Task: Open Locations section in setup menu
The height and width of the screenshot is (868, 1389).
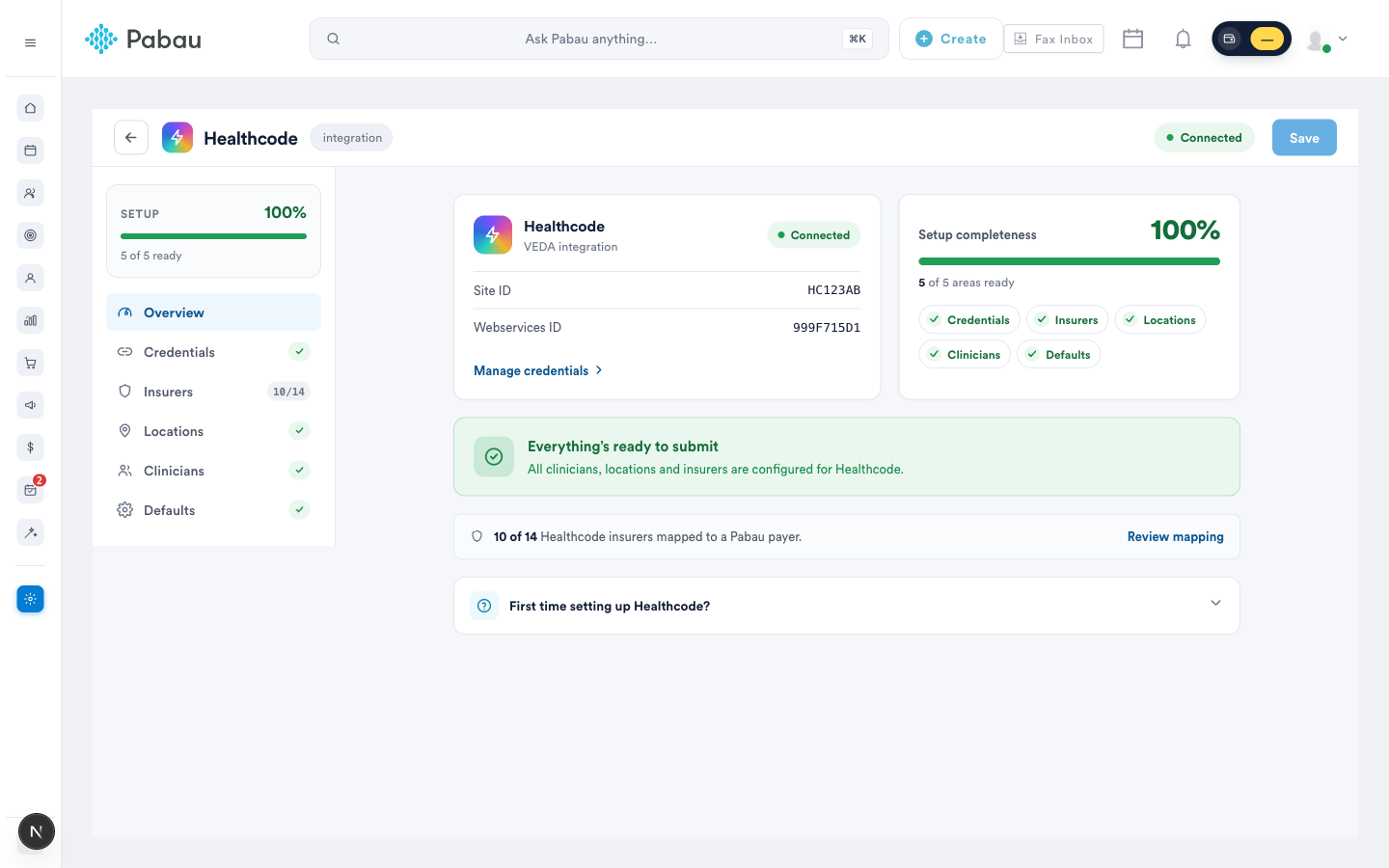Action: (x=213, y=431)
